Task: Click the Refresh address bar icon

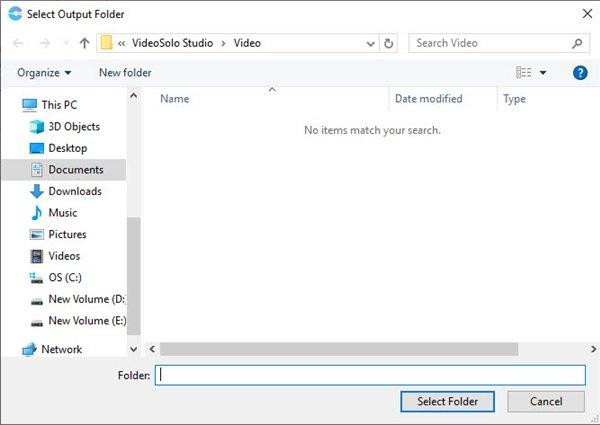Action: pos(389,44)
